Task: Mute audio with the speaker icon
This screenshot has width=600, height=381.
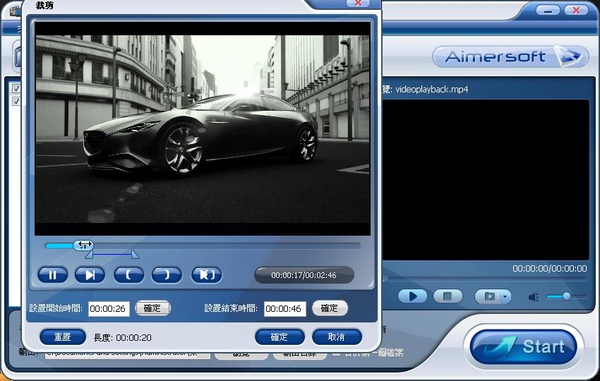Action: (534, 297)
